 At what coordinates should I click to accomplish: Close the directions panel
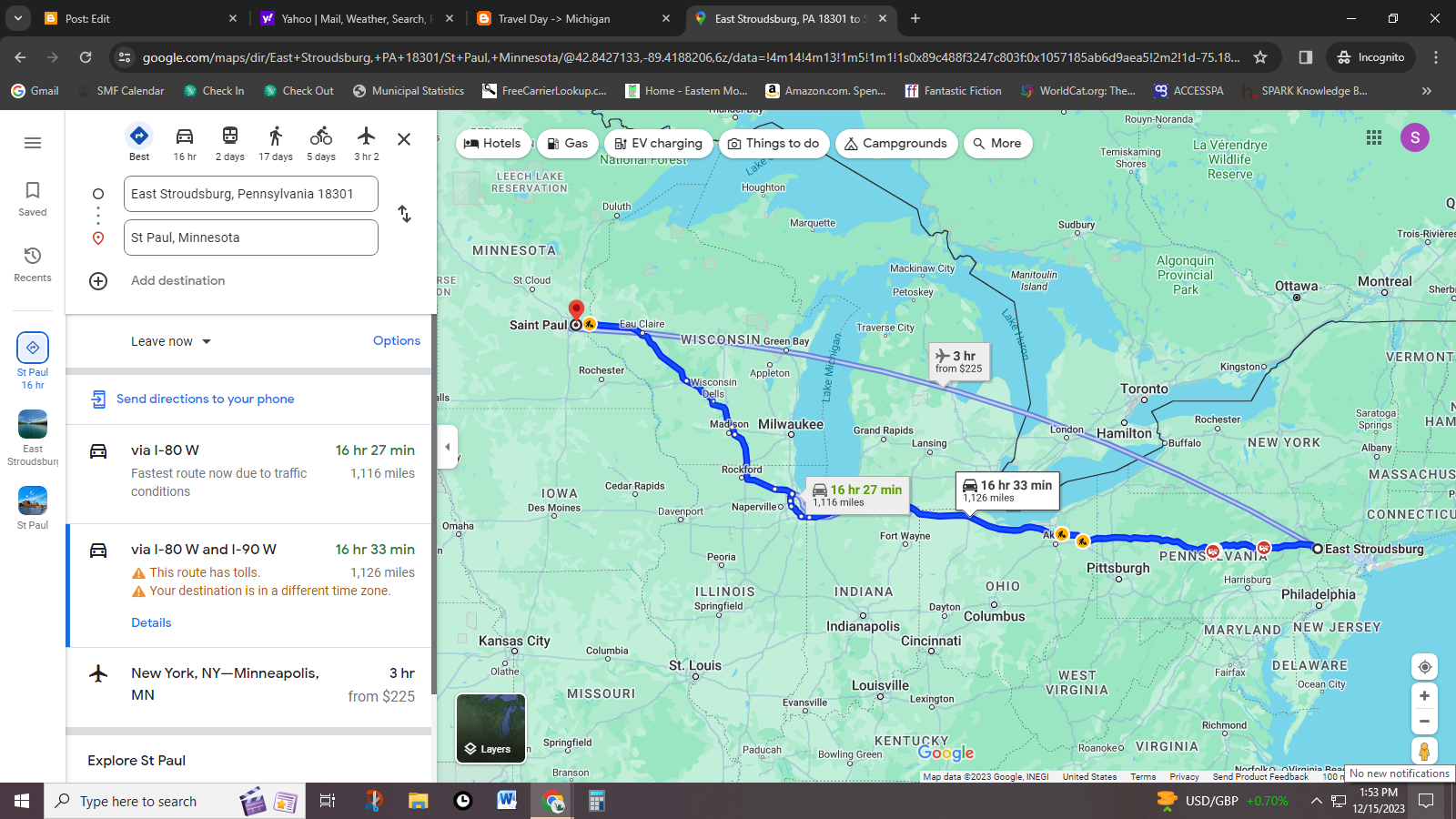point(404,139)
